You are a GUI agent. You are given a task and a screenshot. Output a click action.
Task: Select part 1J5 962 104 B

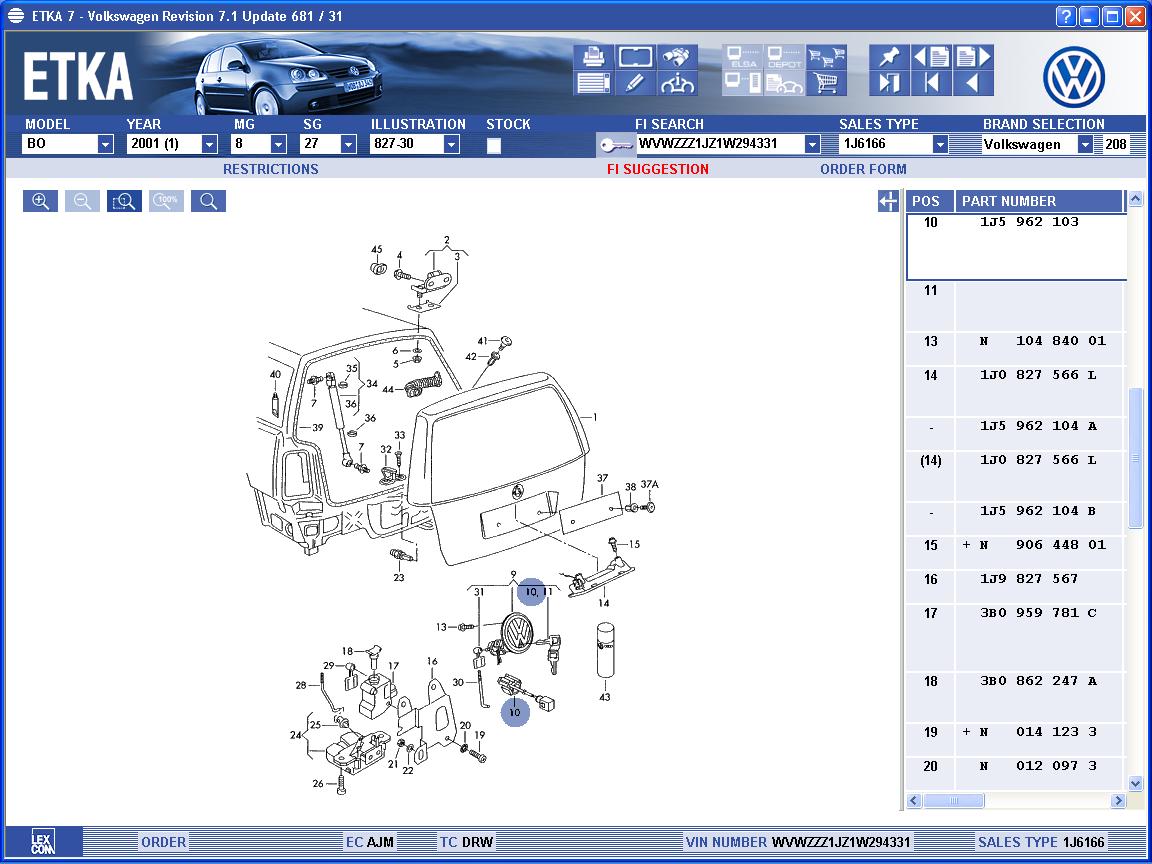pyautogui.click(x=1016, y=519)
